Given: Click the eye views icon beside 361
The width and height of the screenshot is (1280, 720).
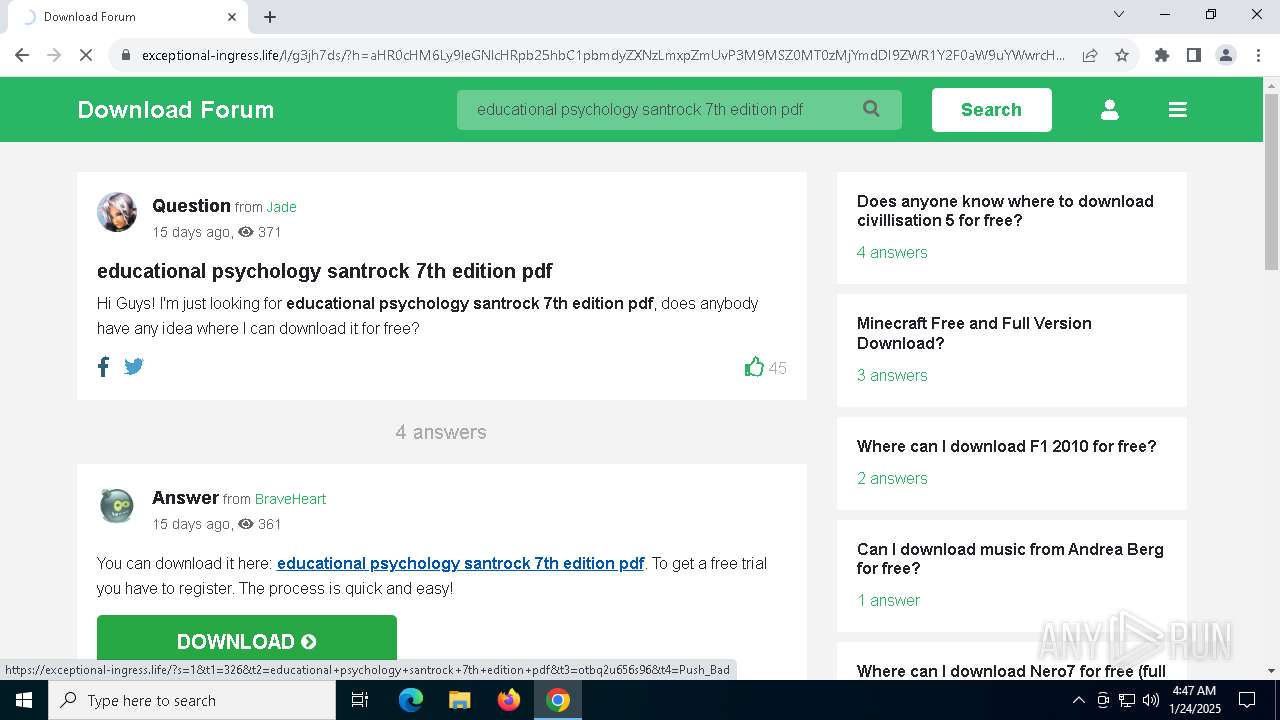Looking at the screenshot, I should click(246, 524).
